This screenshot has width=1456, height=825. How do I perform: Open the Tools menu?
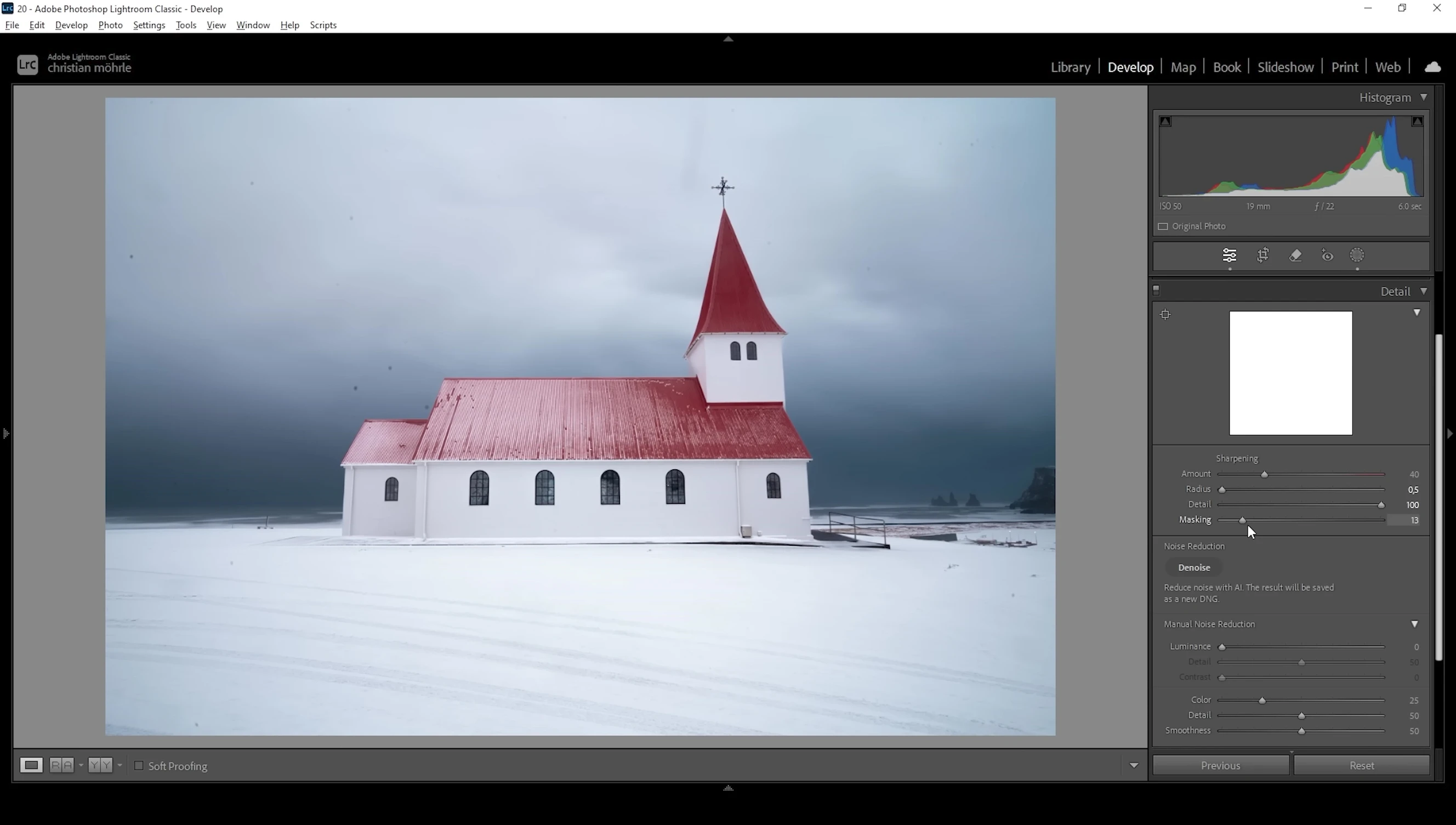click(186, 25)
